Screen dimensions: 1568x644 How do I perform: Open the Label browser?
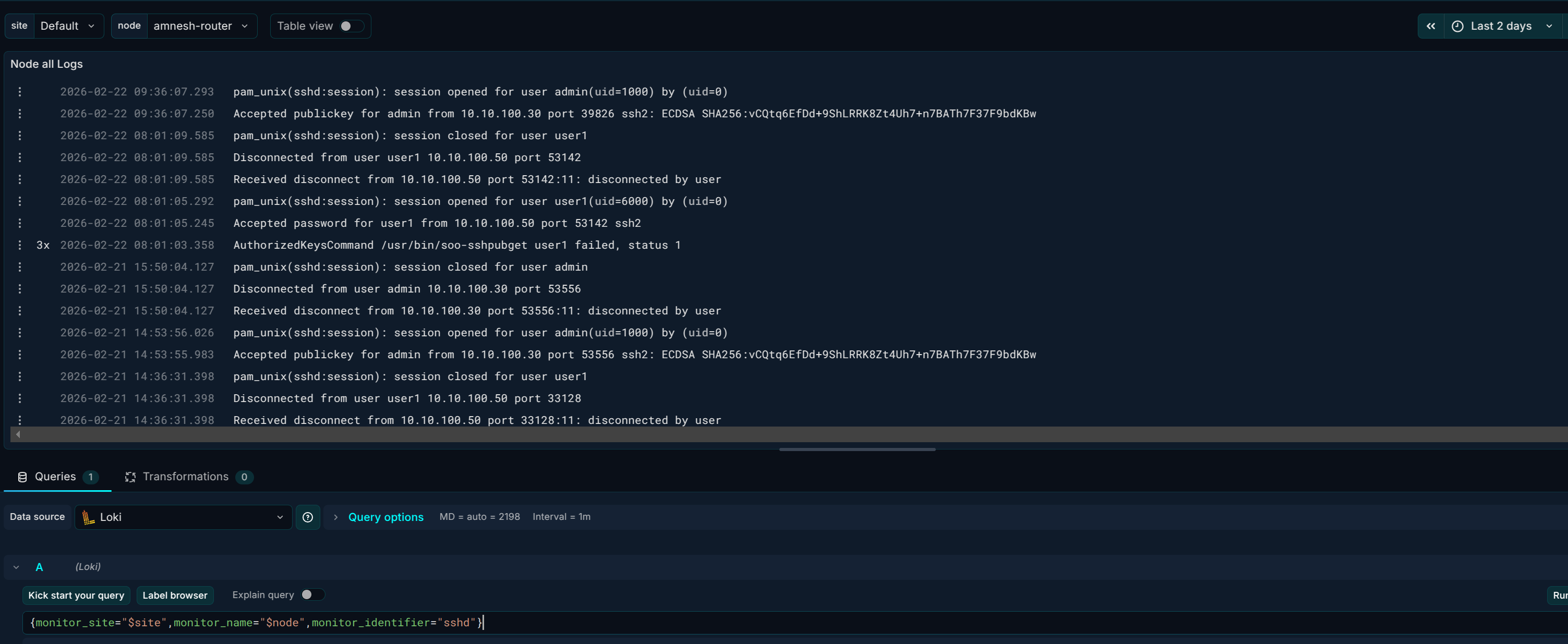pyautogui.click(x=175, y=594)
